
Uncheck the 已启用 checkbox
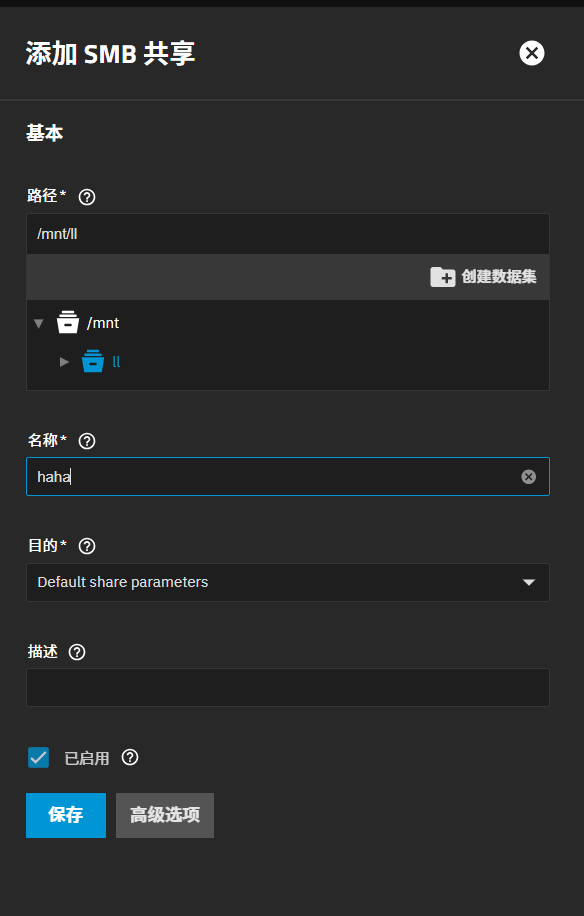[39, 758]
